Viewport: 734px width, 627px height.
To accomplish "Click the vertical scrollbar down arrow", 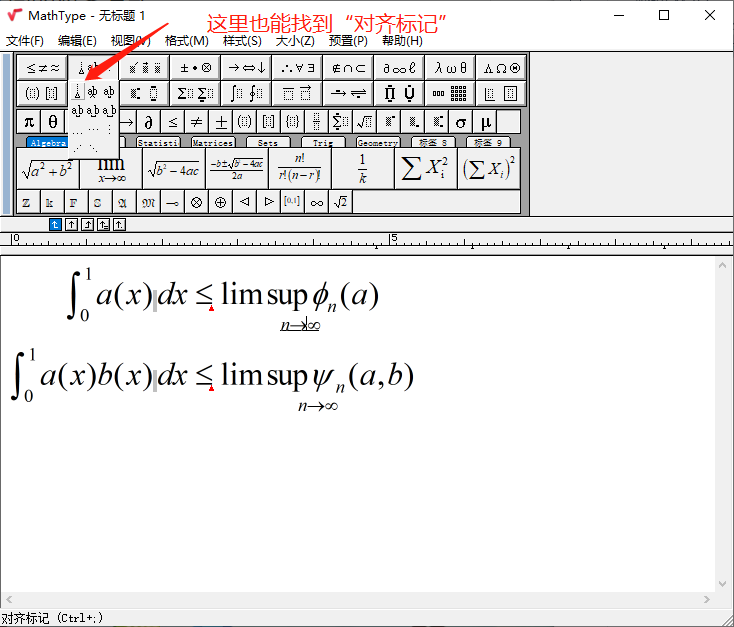I will [x=722, y=583].
